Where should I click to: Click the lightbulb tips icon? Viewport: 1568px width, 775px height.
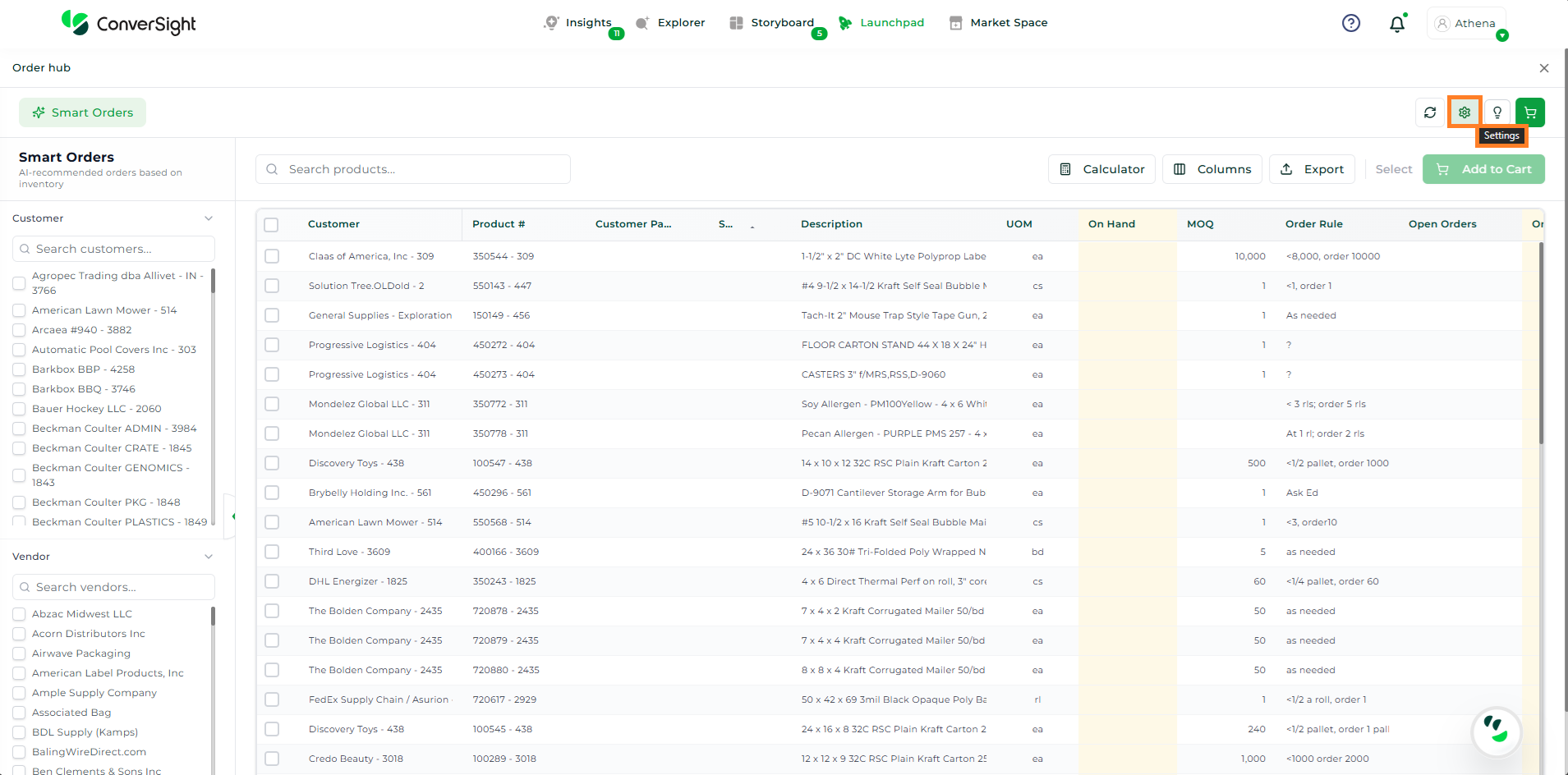1497,112
